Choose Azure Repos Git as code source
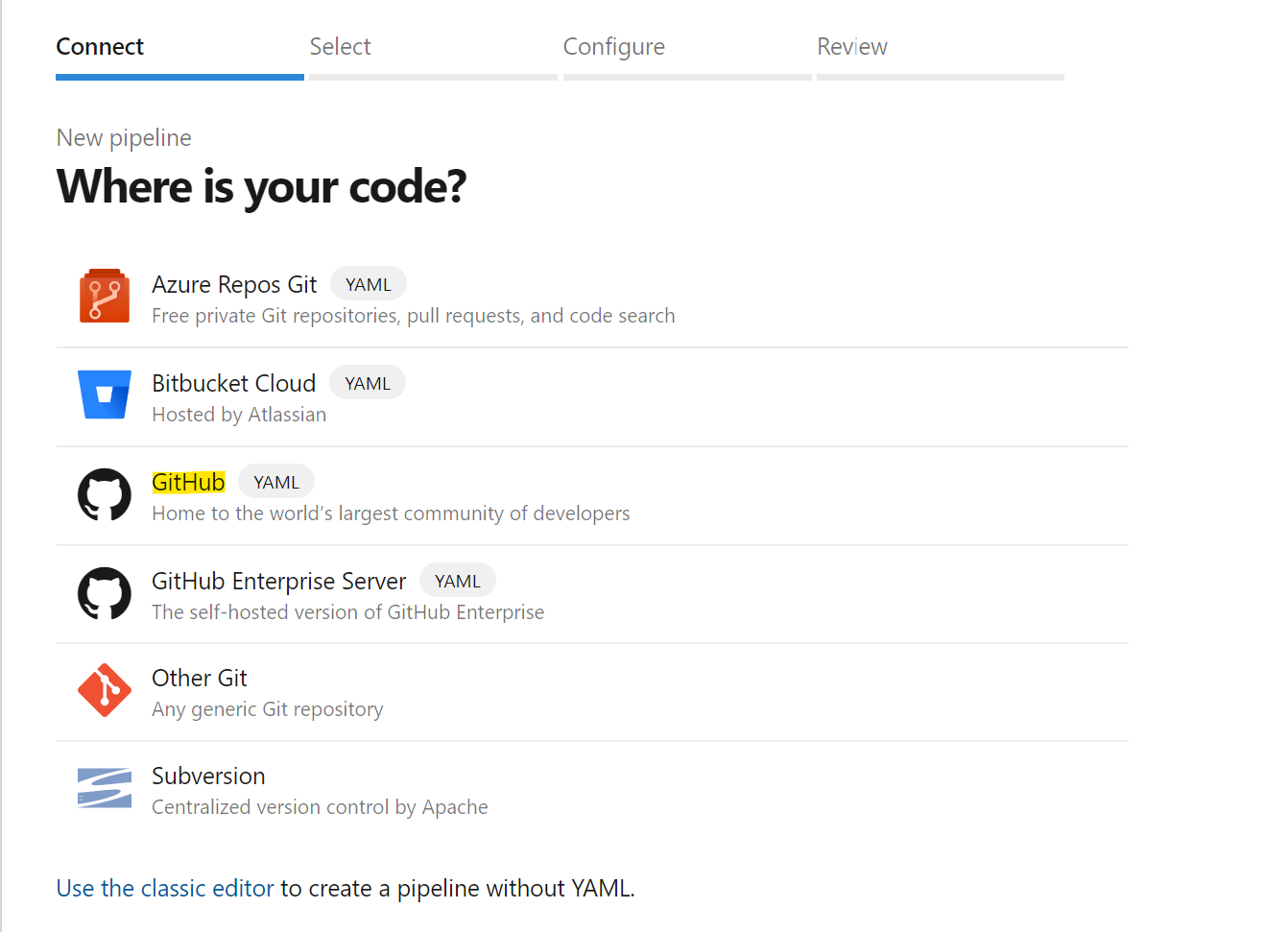This screenshot has height=932, width=1288. [234, 285]
